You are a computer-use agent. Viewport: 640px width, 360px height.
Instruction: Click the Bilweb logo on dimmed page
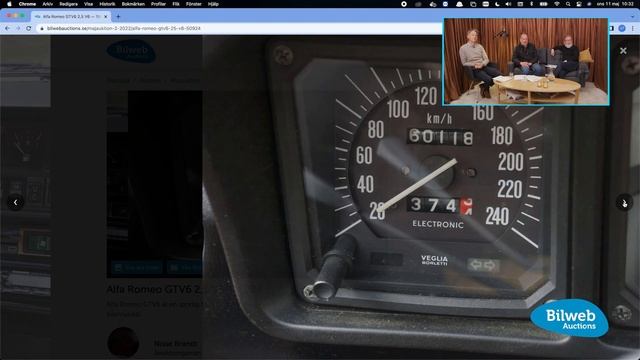(x=131, y=51)
